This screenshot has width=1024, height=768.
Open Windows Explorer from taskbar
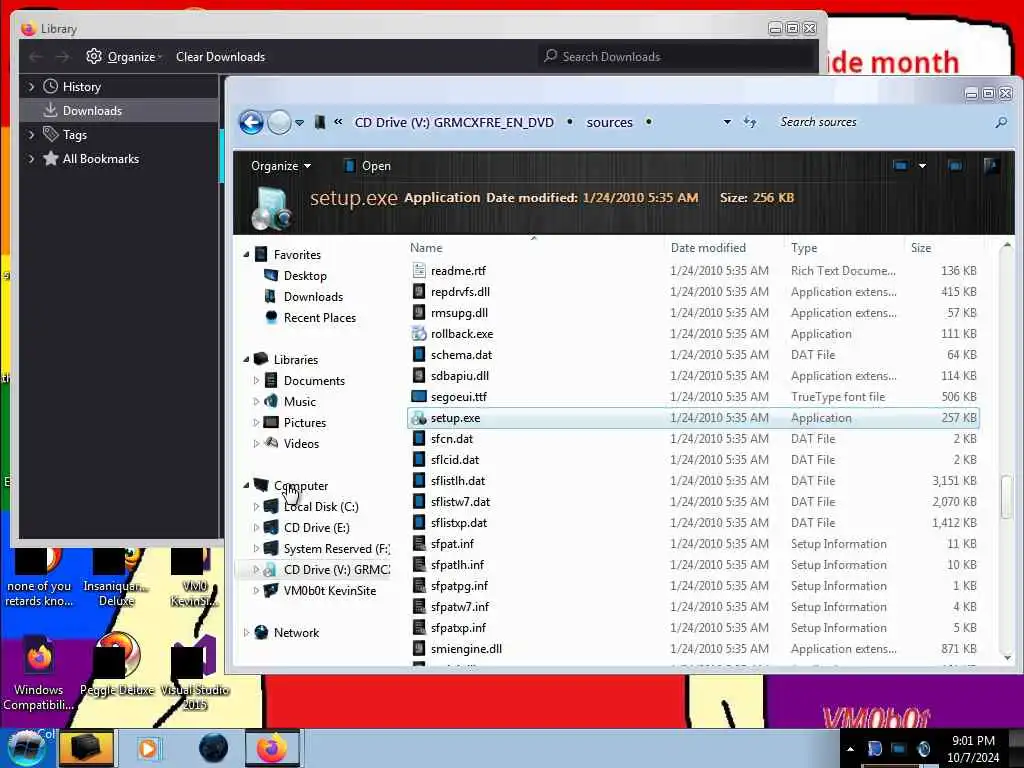tap(87, 748)
